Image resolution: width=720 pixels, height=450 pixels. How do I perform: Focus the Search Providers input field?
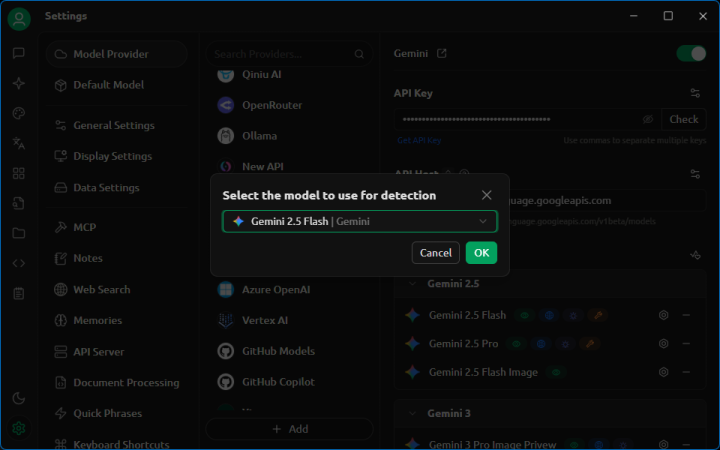(288, 54)
